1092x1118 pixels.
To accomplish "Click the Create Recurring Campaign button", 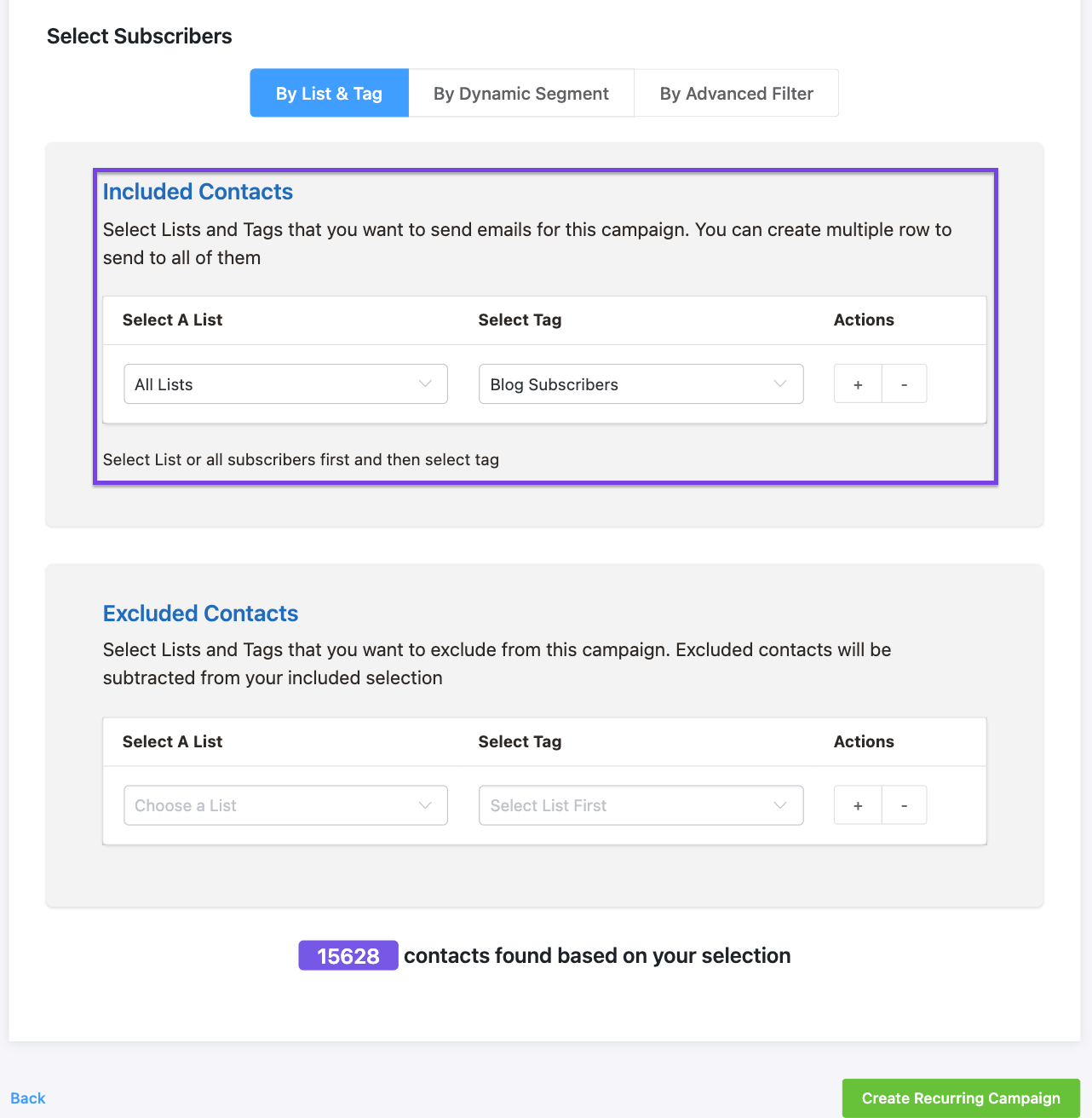I will (x=961, y=1098).
